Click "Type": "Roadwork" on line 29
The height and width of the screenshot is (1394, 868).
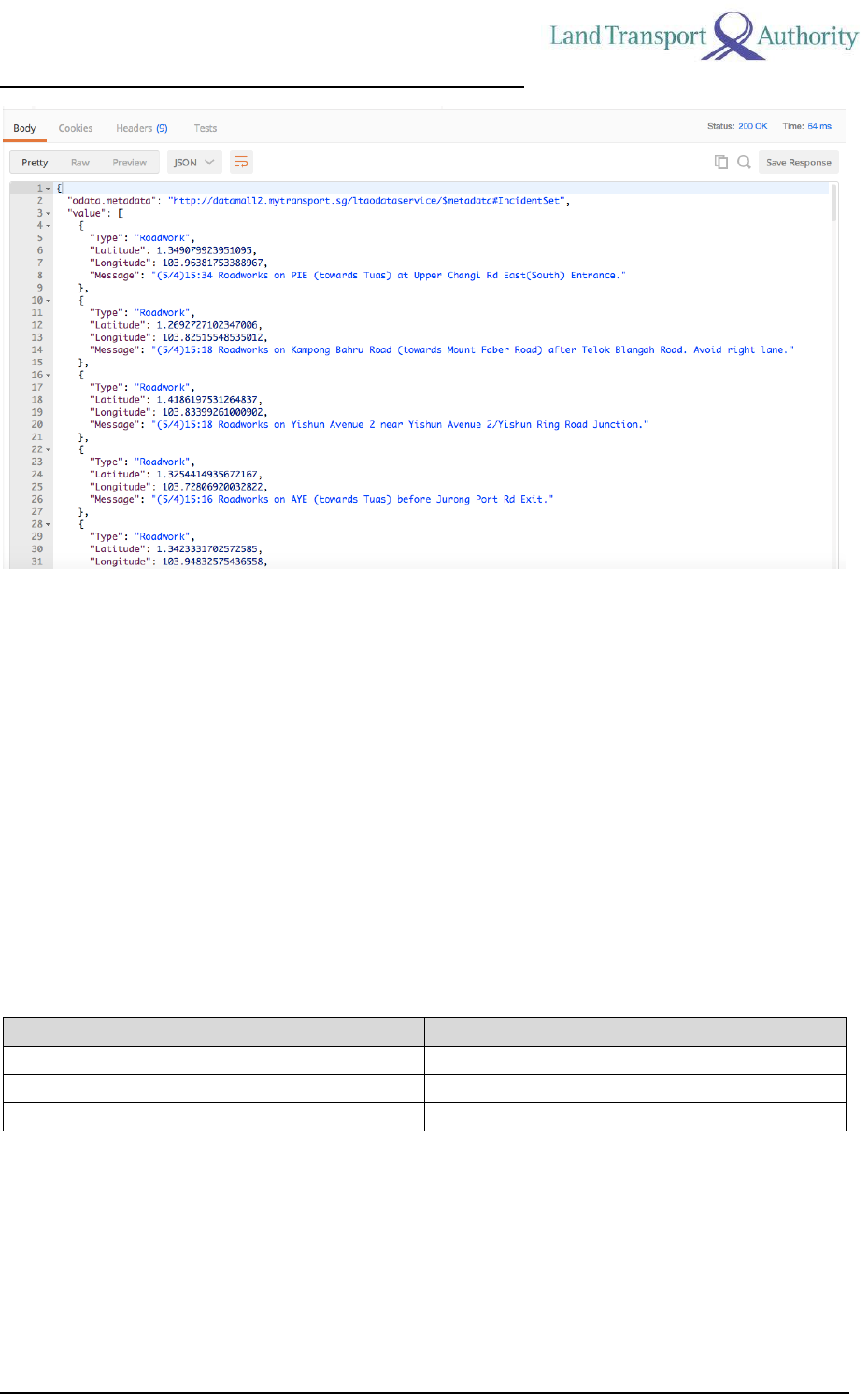tap(142, 537)
